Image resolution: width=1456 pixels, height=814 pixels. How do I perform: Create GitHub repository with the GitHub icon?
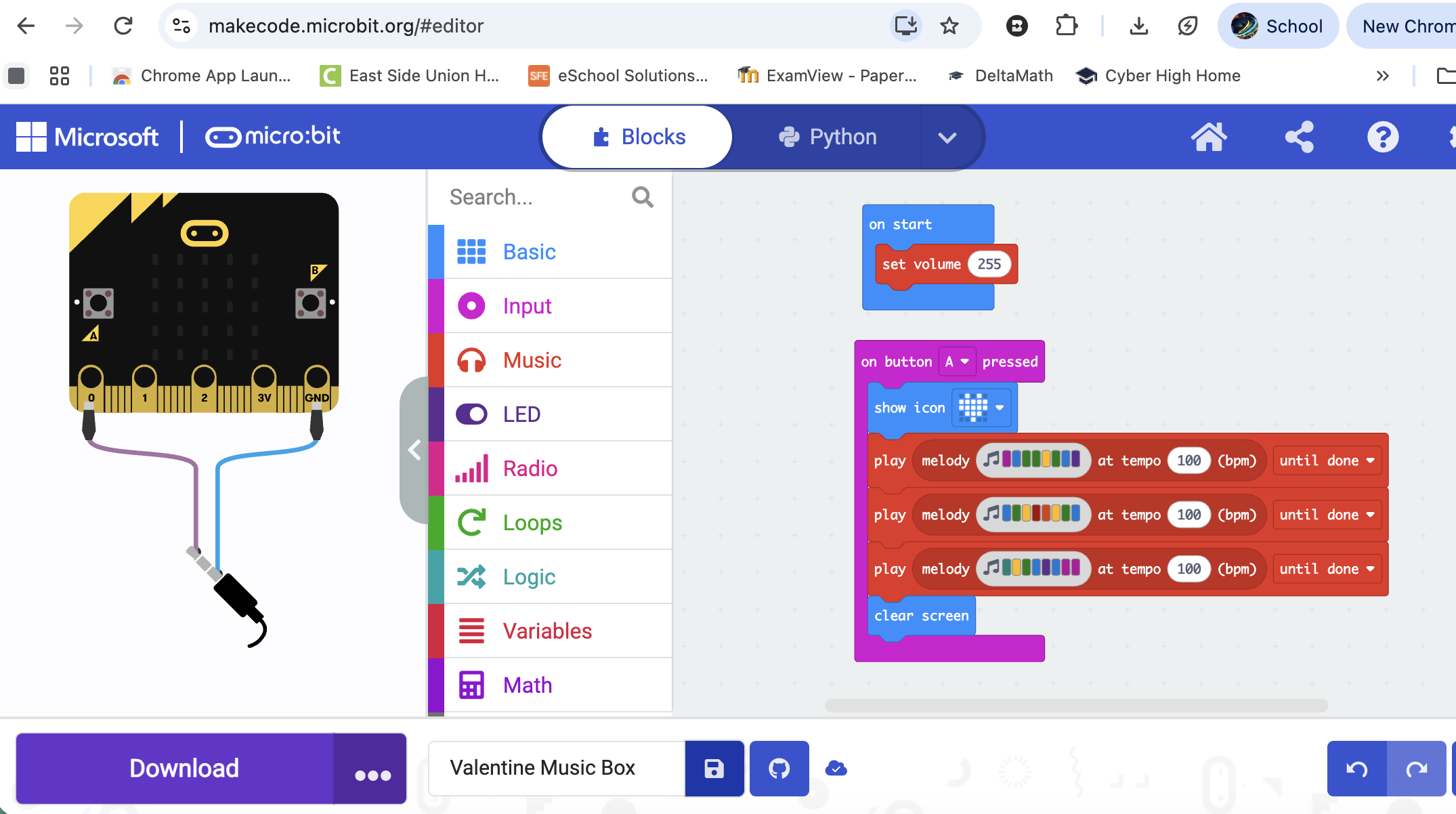coord(779,768)
